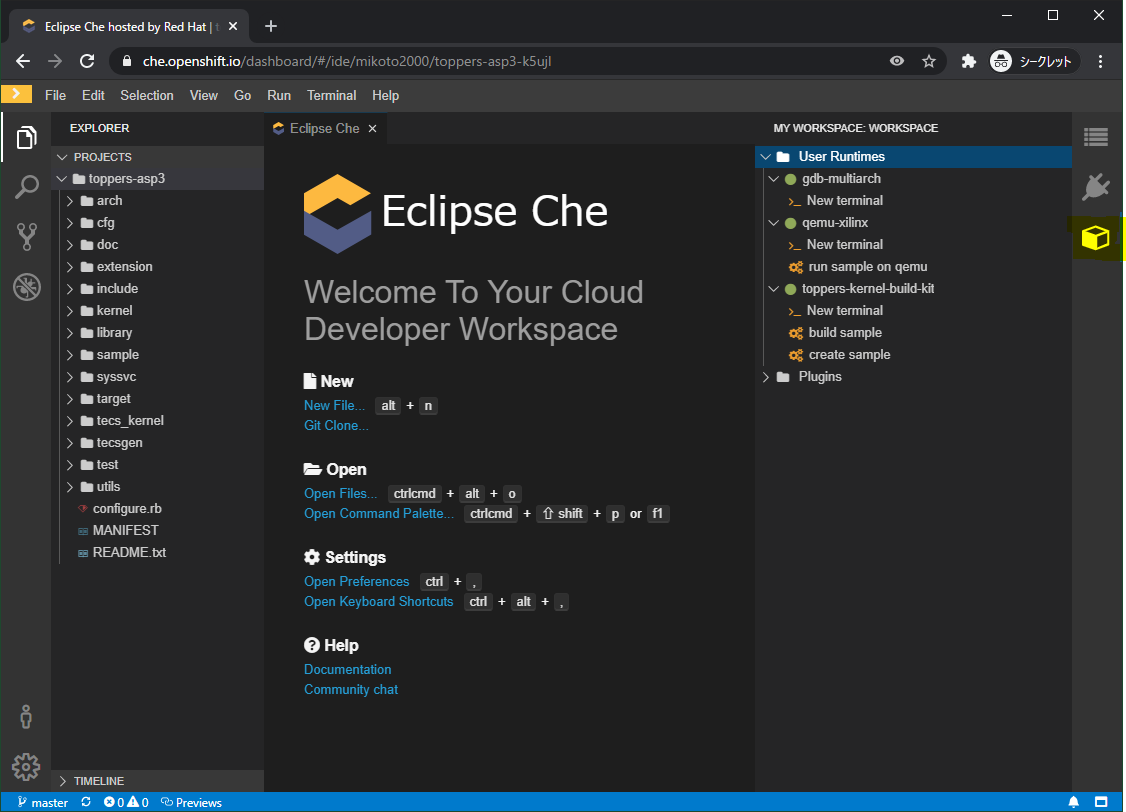
Task: Click the New File... link
Action: pyautogui.click(x=334, y=406)
